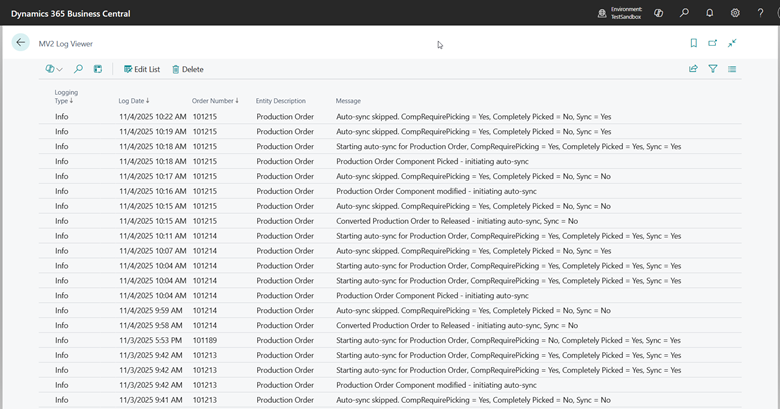780x409 pixels.
Task: Sort by Logging Type column header
Action: (66, 97)
